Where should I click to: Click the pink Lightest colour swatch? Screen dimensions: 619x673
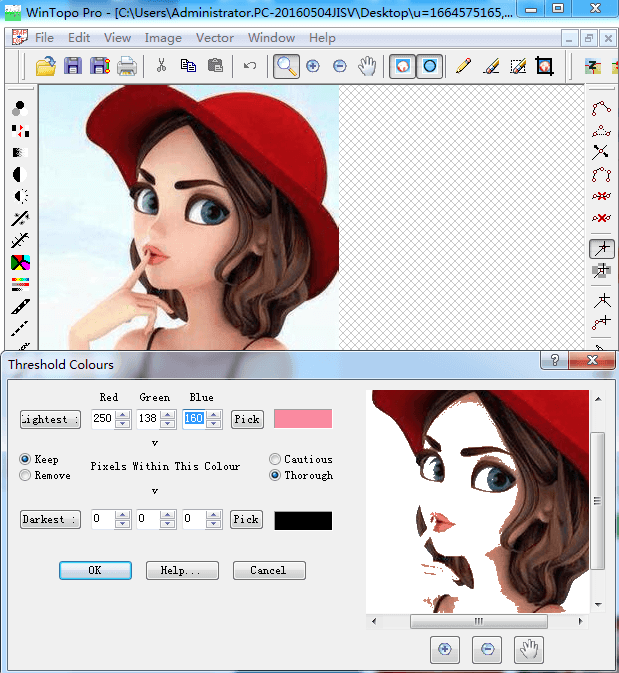click(302, 419)
